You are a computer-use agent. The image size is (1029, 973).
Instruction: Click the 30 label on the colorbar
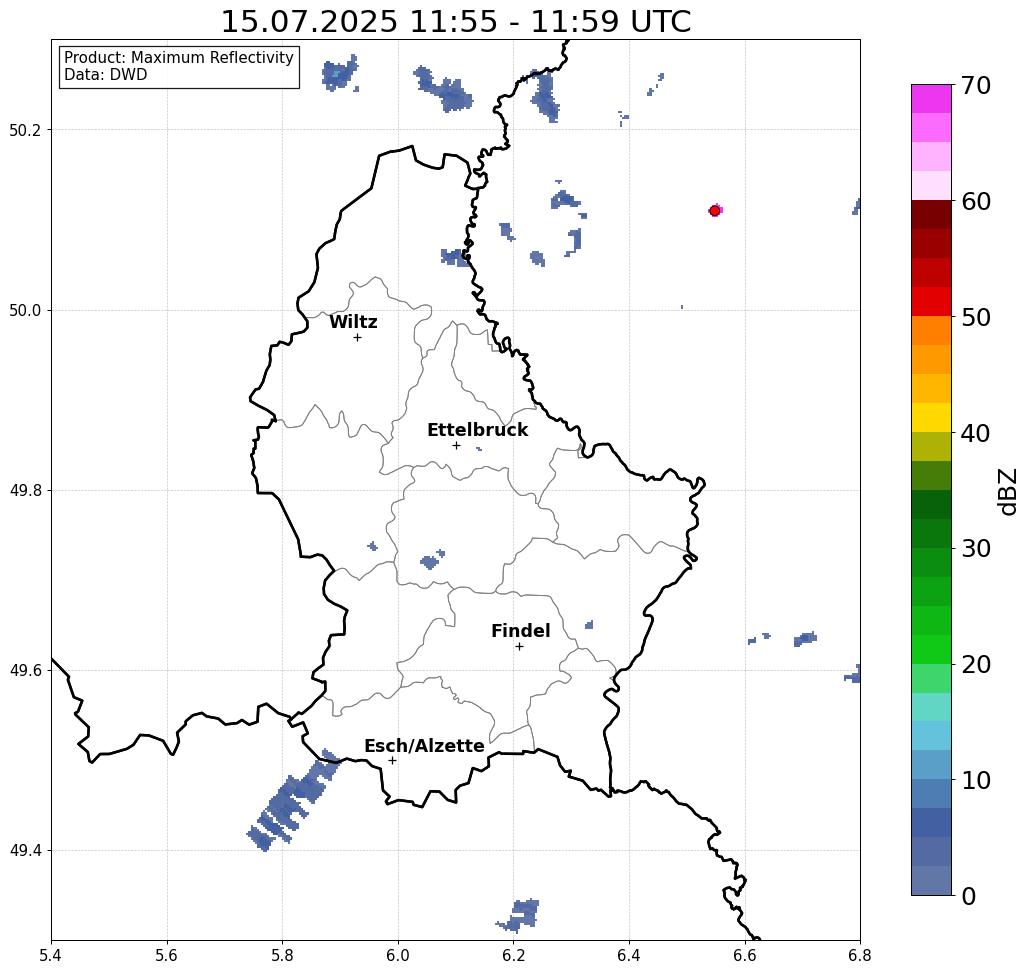pyautogui.click(x=975, y=549)
